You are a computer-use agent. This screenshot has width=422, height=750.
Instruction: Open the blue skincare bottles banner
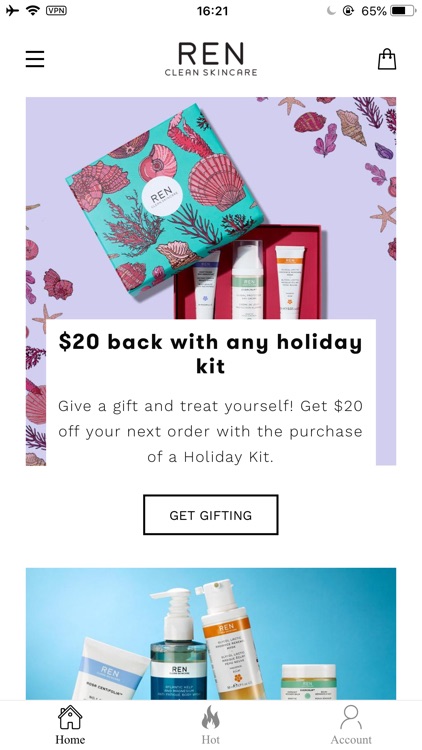[x=211, y=634]
